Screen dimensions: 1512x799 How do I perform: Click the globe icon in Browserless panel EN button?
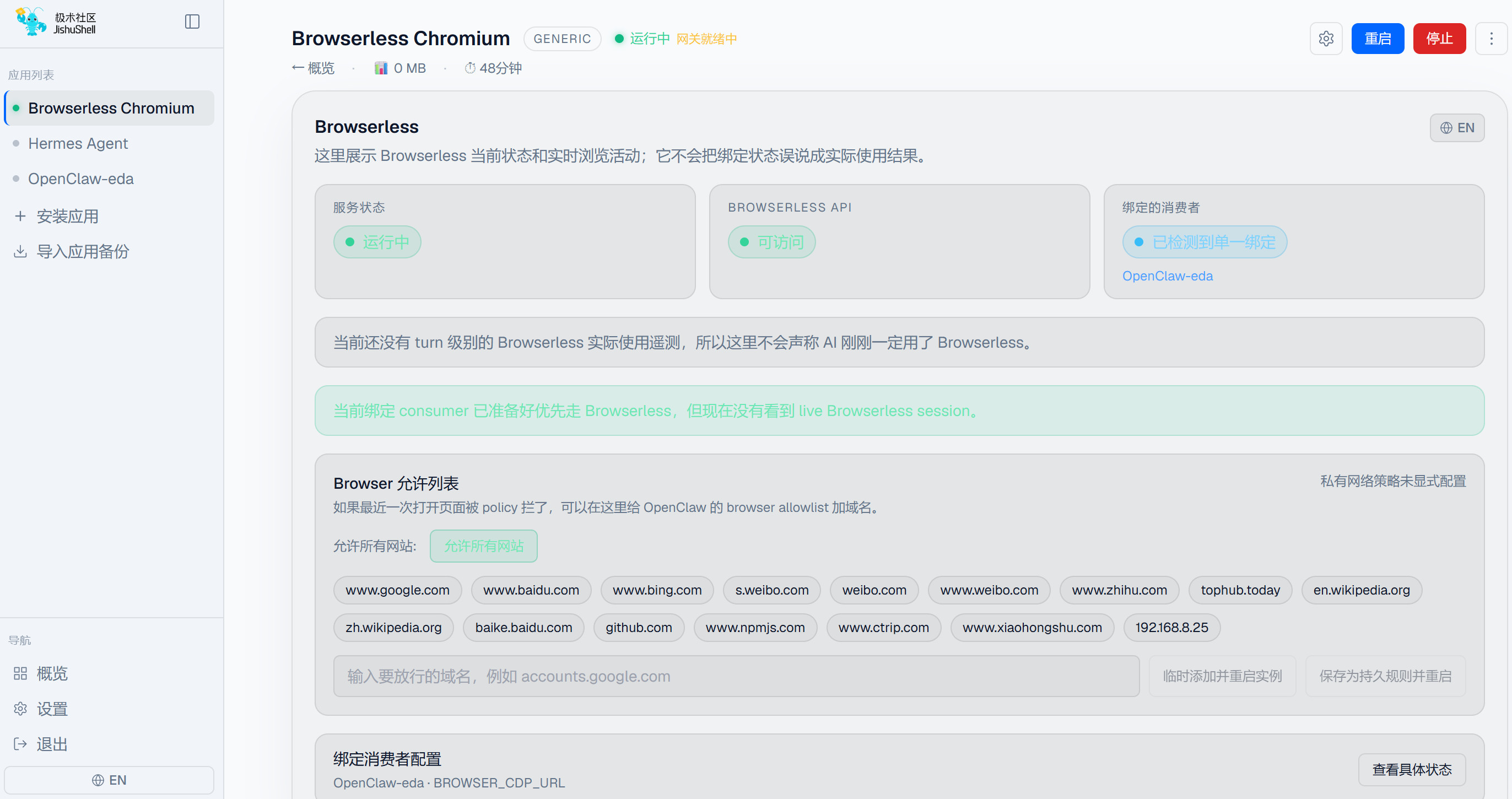pyautogui.click(x=1446, y=128)
